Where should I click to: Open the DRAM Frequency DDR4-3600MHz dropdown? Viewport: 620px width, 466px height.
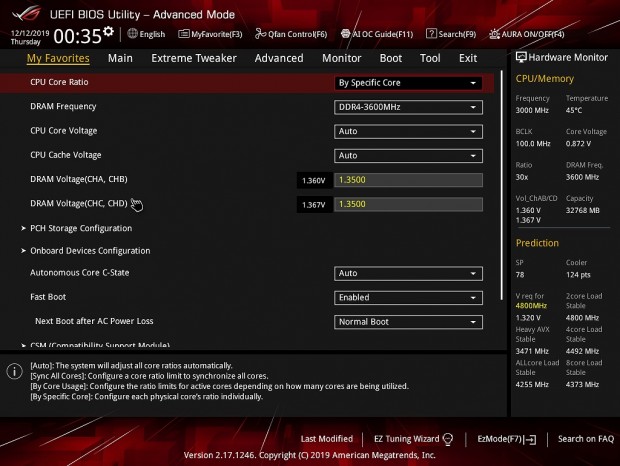point(408,108)
